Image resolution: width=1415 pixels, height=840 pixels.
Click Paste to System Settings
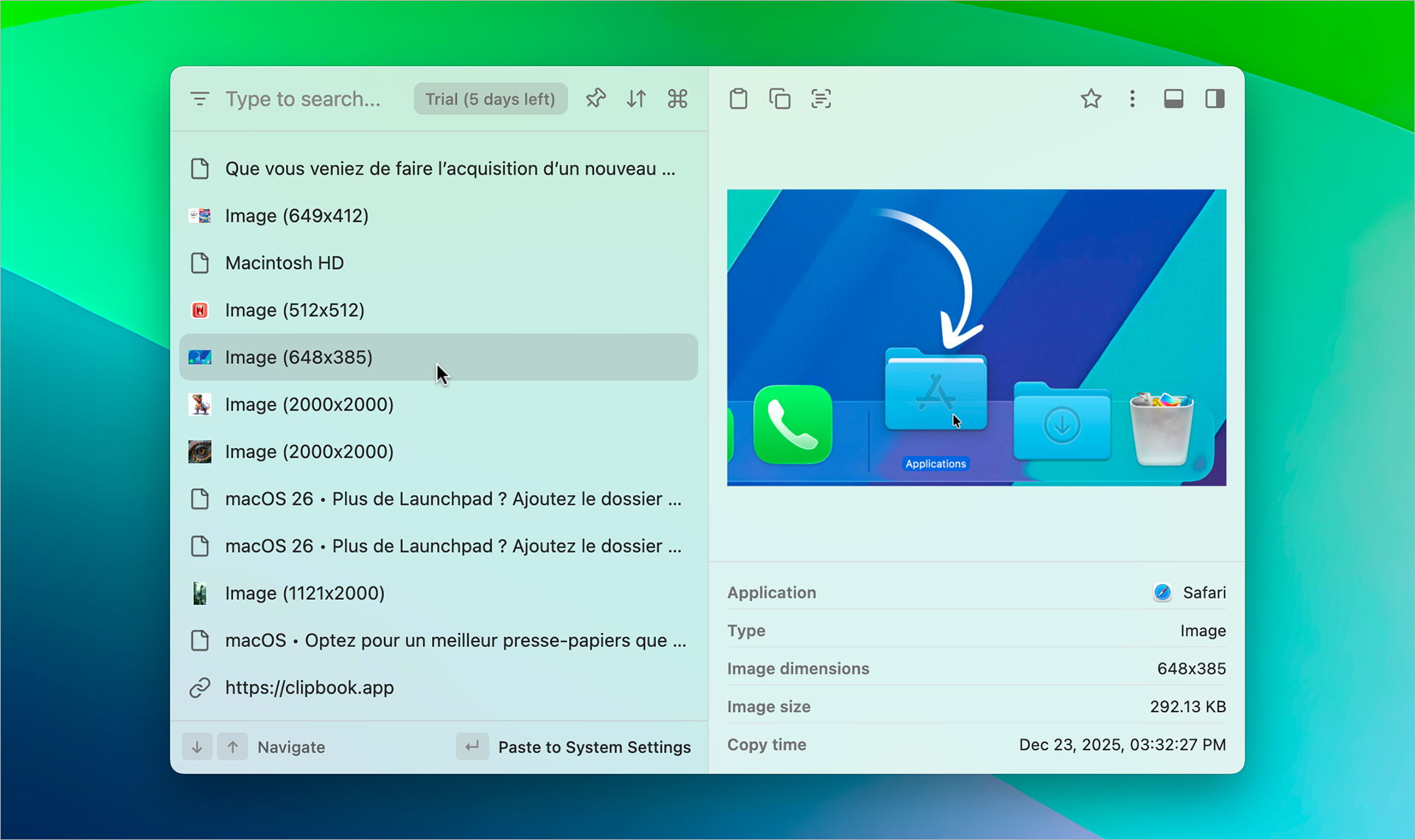click(594, 746)
